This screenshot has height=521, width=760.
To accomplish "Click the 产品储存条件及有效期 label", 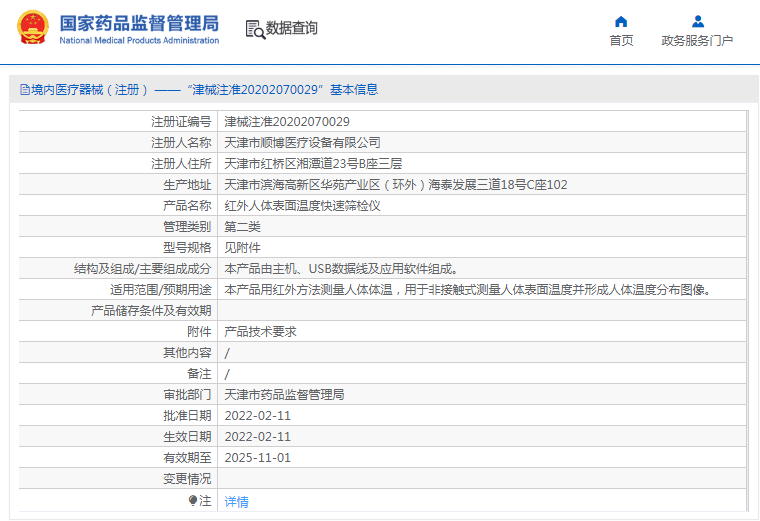I will click(151, 311).
